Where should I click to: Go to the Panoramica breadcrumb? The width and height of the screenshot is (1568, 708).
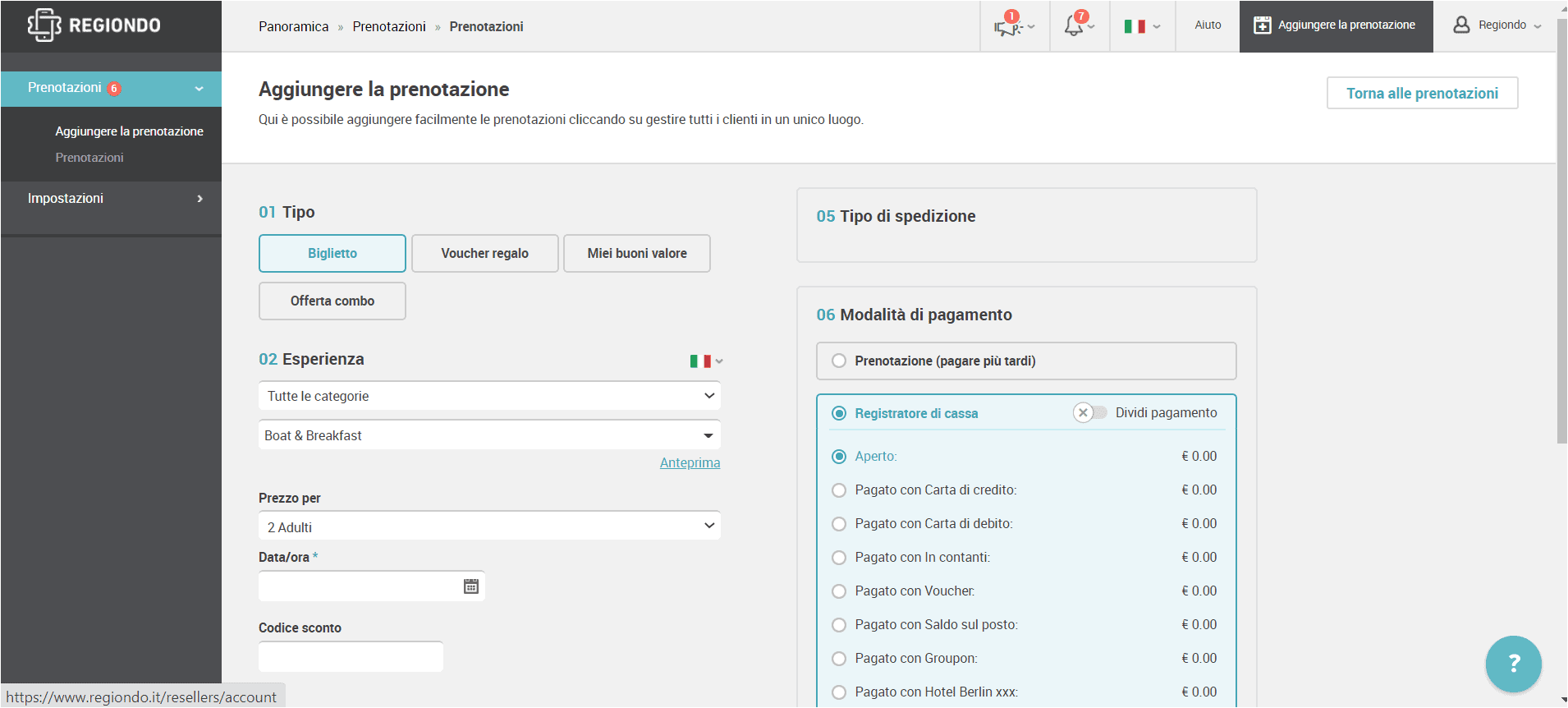(x=293, y=26)
